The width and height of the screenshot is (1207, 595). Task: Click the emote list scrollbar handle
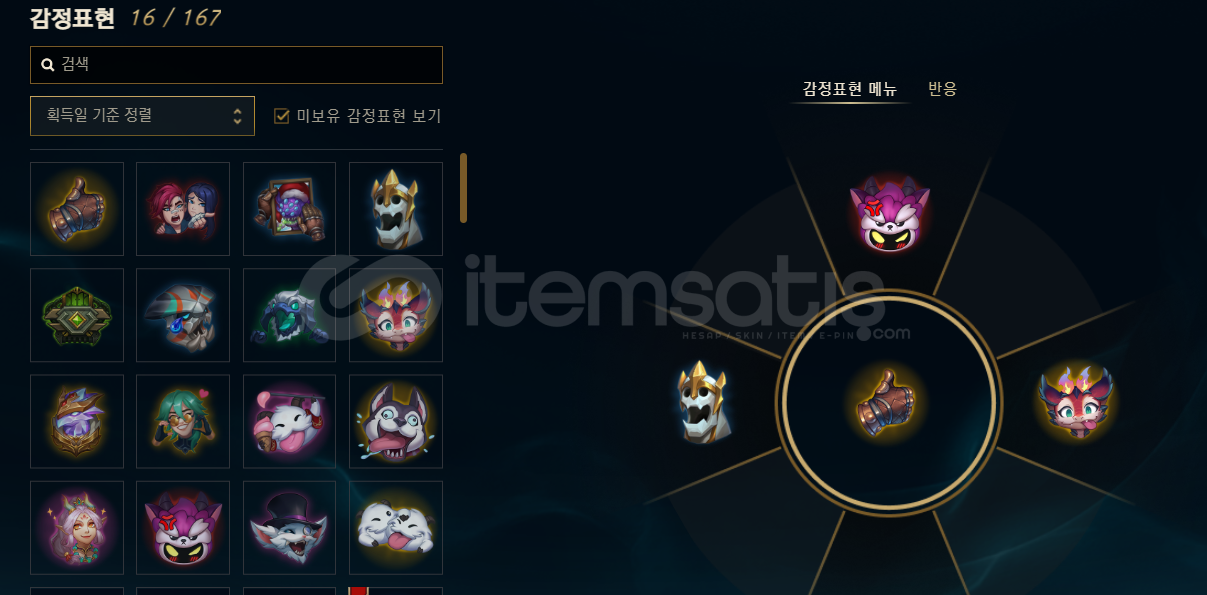[x=463, y=188]
